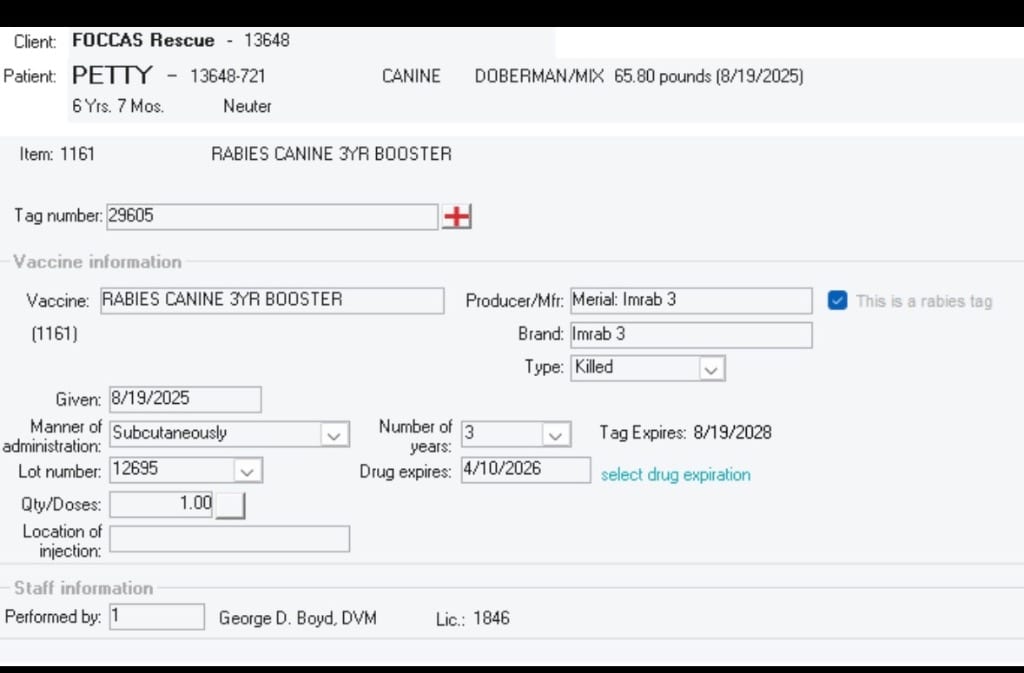Open the Number of years dropdown
Screen dimensions: 1024x673
click(x=555, y=435)
